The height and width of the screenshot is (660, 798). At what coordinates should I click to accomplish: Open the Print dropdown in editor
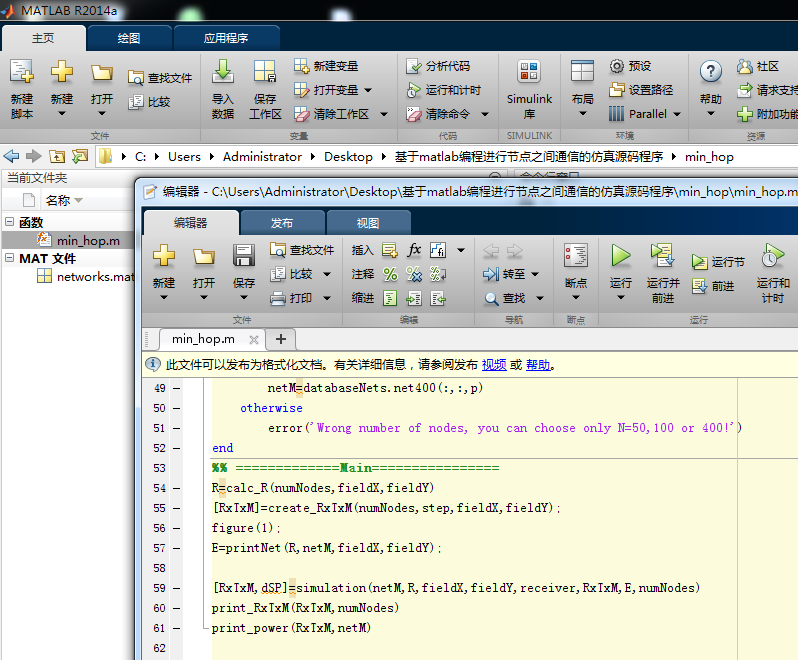[327, 298]
